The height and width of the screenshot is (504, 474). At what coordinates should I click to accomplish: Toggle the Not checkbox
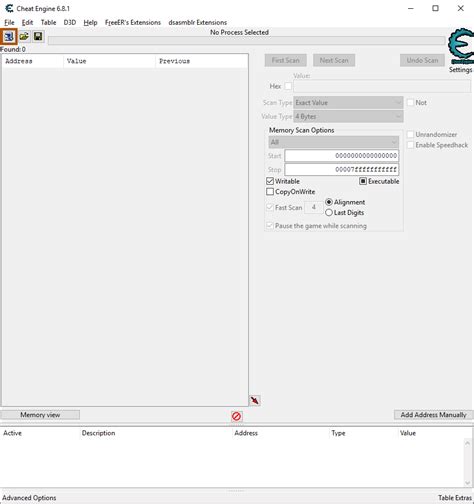(410, 103)
